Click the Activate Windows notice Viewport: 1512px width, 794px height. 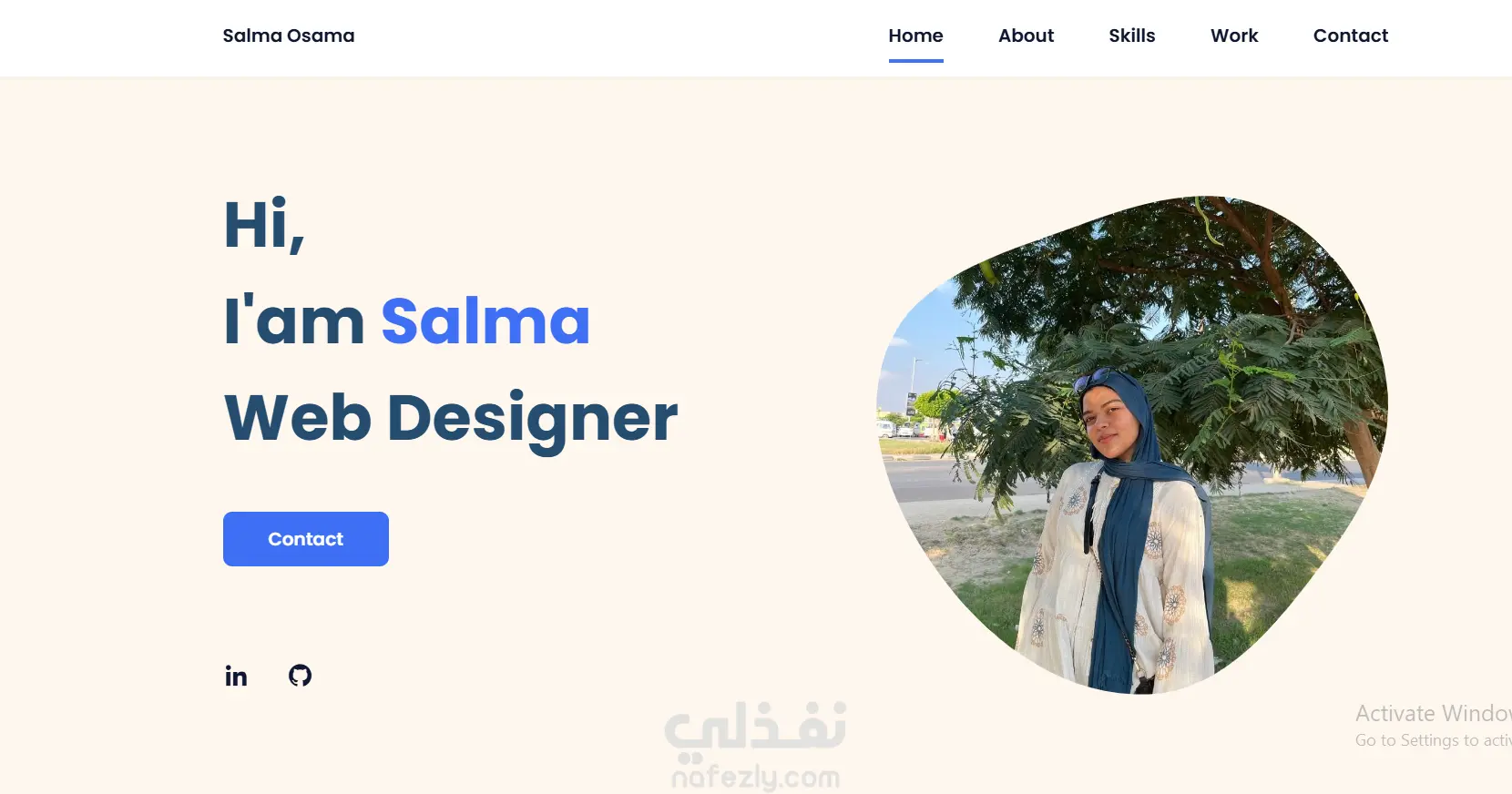click(x=1434, y=713)
